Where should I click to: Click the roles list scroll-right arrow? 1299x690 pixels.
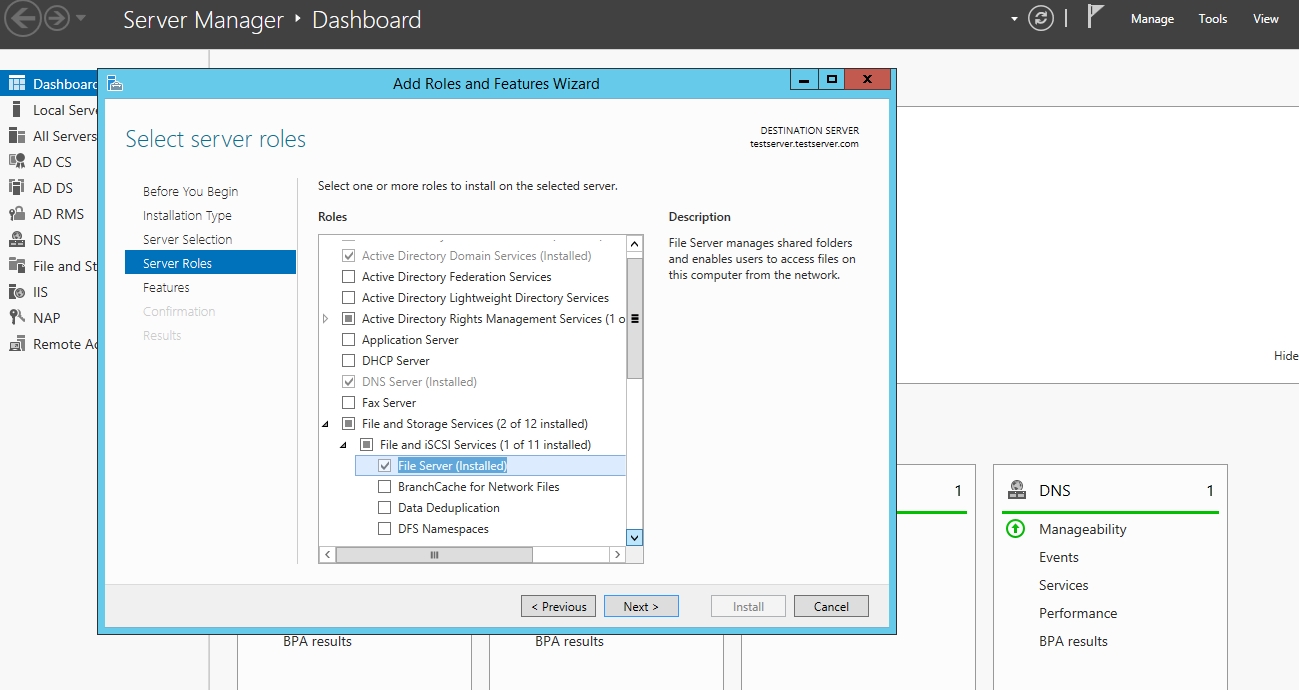[x=617, y=554]
